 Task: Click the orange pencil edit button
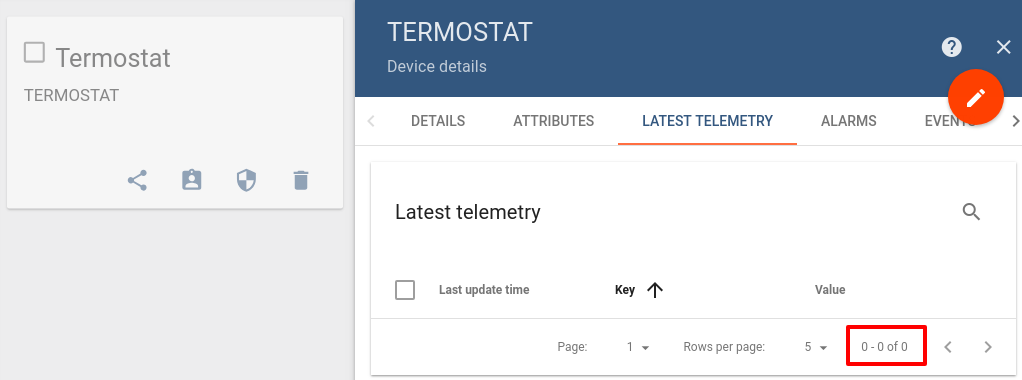point(976,98)
